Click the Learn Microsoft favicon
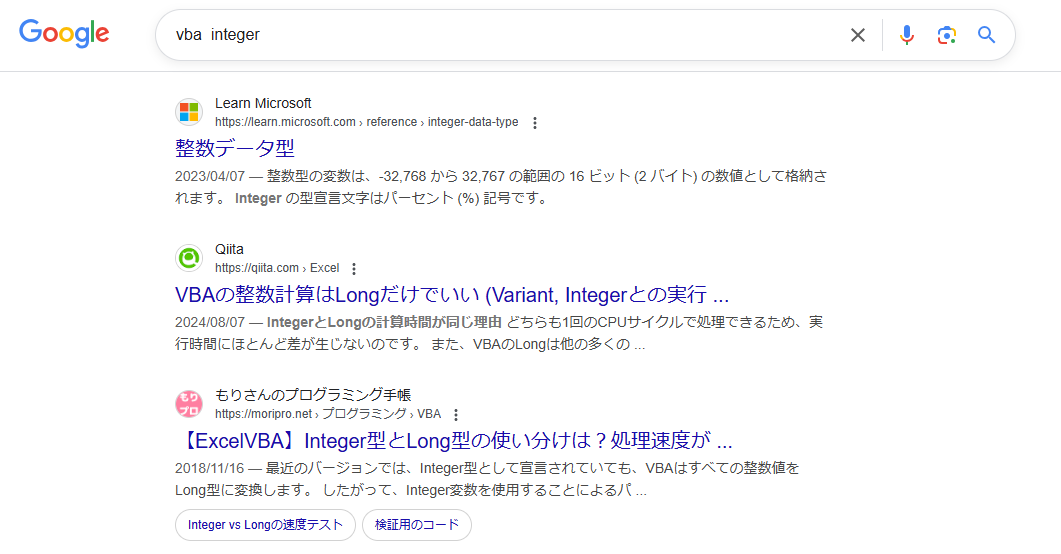Viewport: 1061px width, 554px height. 189,112
